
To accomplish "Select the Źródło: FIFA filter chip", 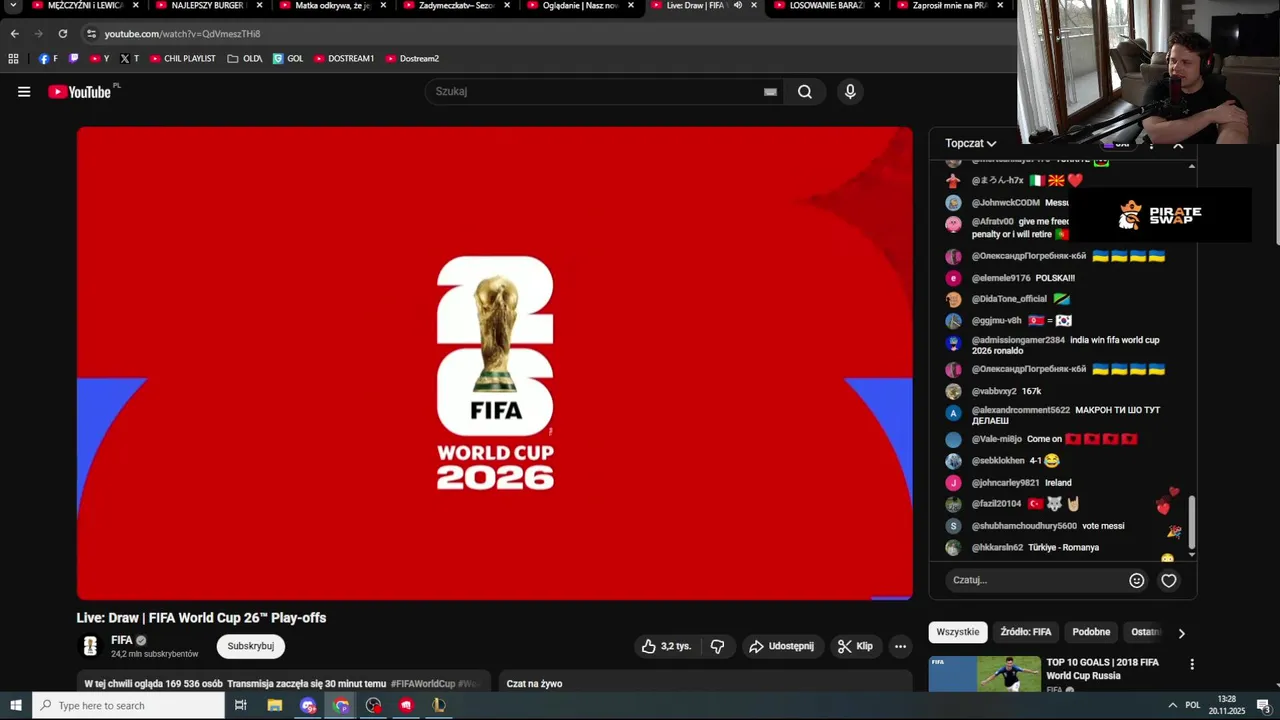I will 1026,632.
